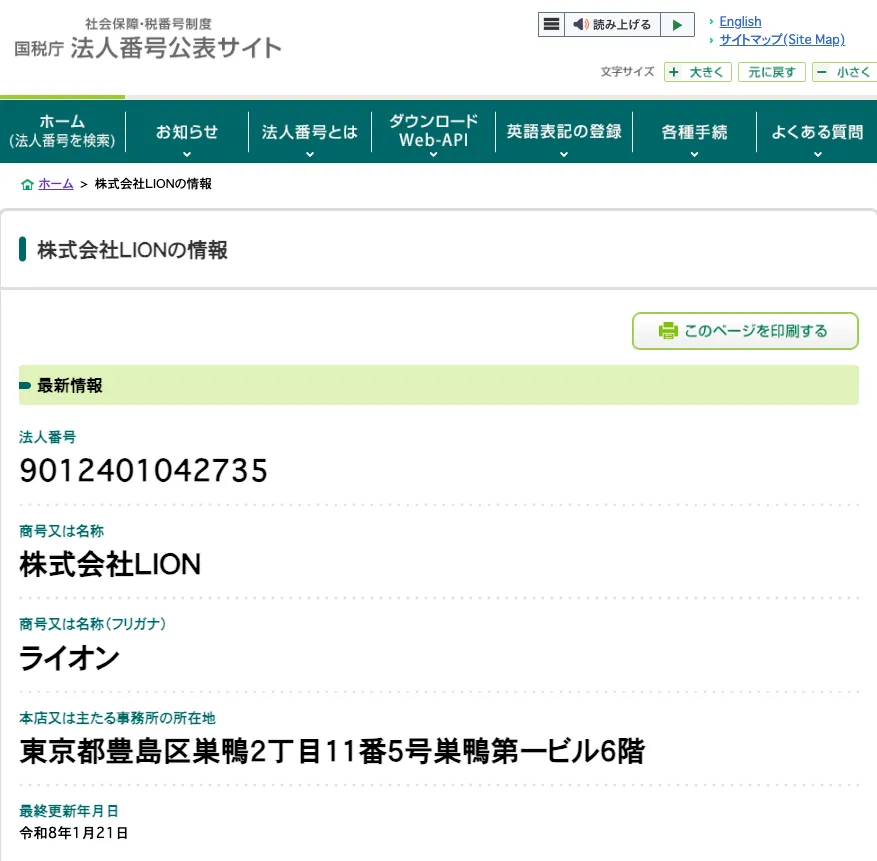Click the 国税庁 法人番号公表サイト logo

pyautogui.click(x=148, y=39)
